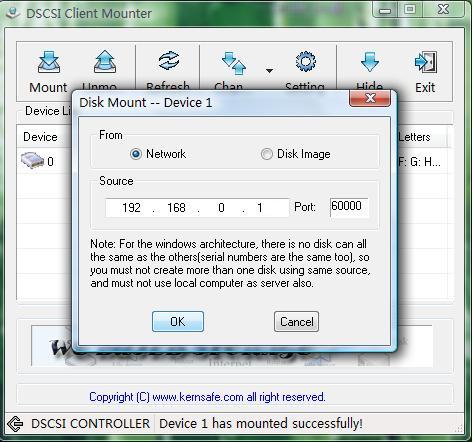Click the Mount toolbar icon

pos(49,62)
